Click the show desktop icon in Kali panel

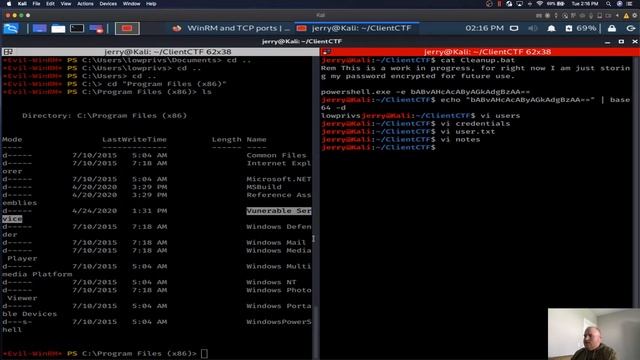[40, 28]
